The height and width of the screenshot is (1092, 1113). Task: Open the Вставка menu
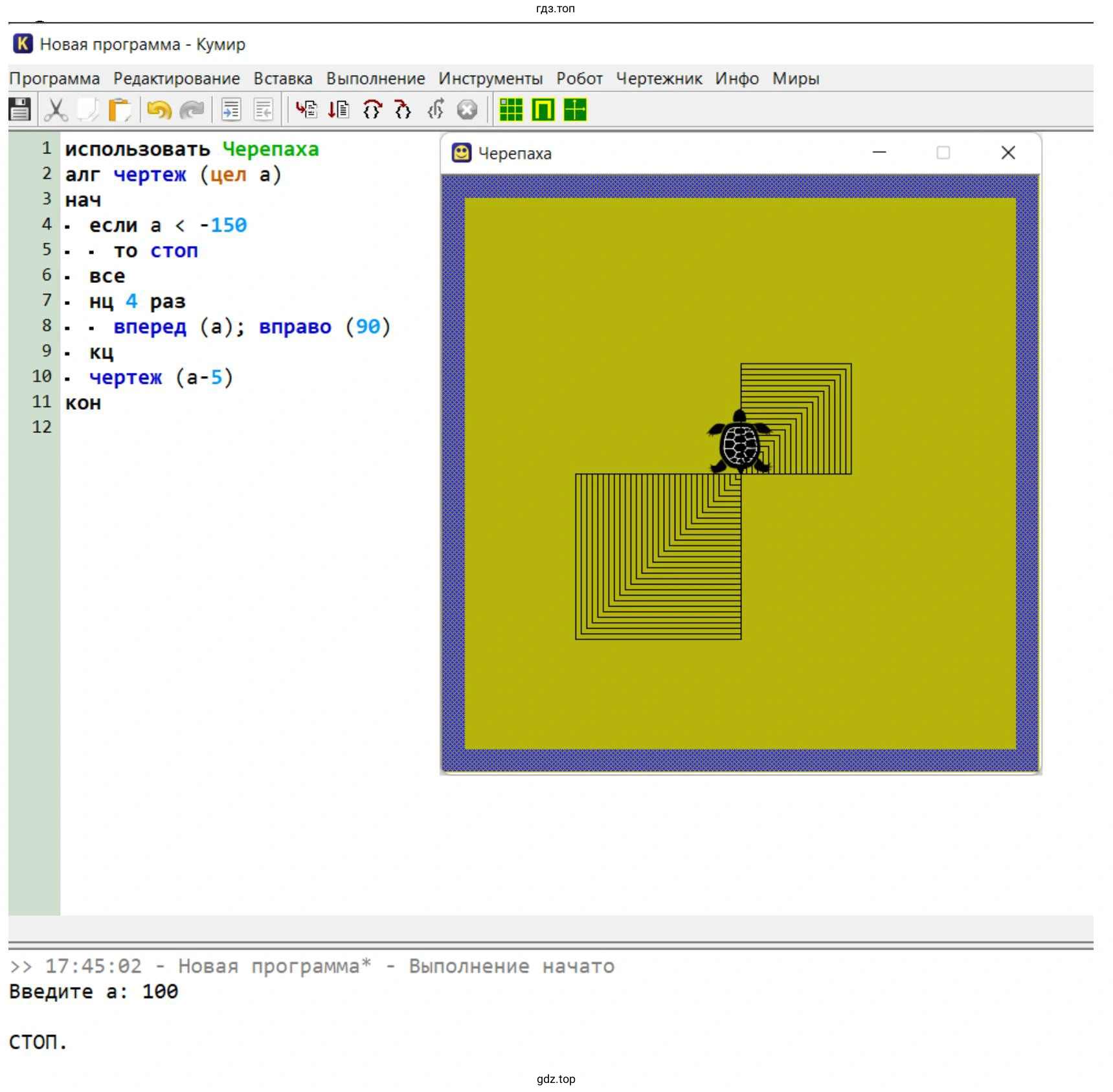(283, 78)
